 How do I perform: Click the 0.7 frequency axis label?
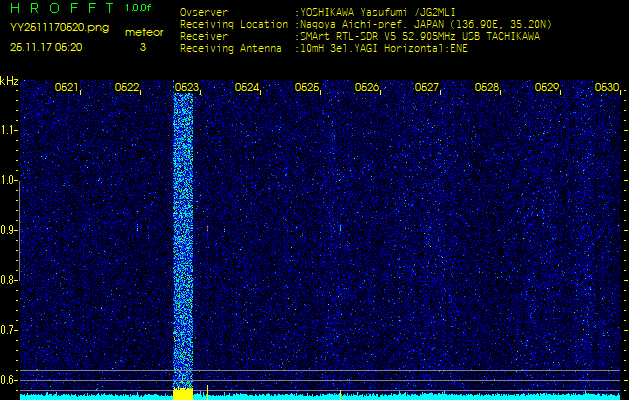pos(9,330)
